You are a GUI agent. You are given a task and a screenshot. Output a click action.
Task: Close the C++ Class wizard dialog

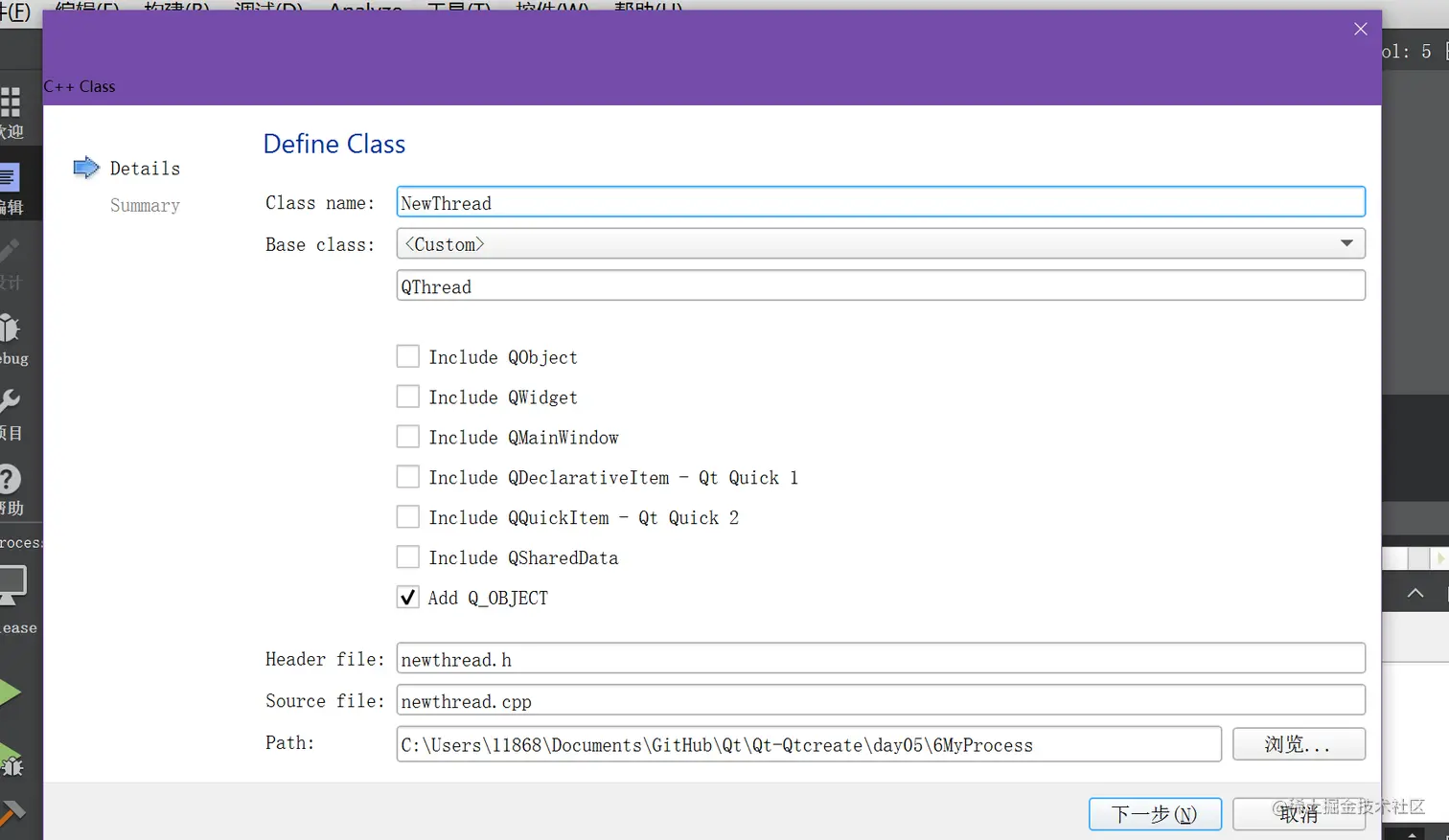point(1360,29)
